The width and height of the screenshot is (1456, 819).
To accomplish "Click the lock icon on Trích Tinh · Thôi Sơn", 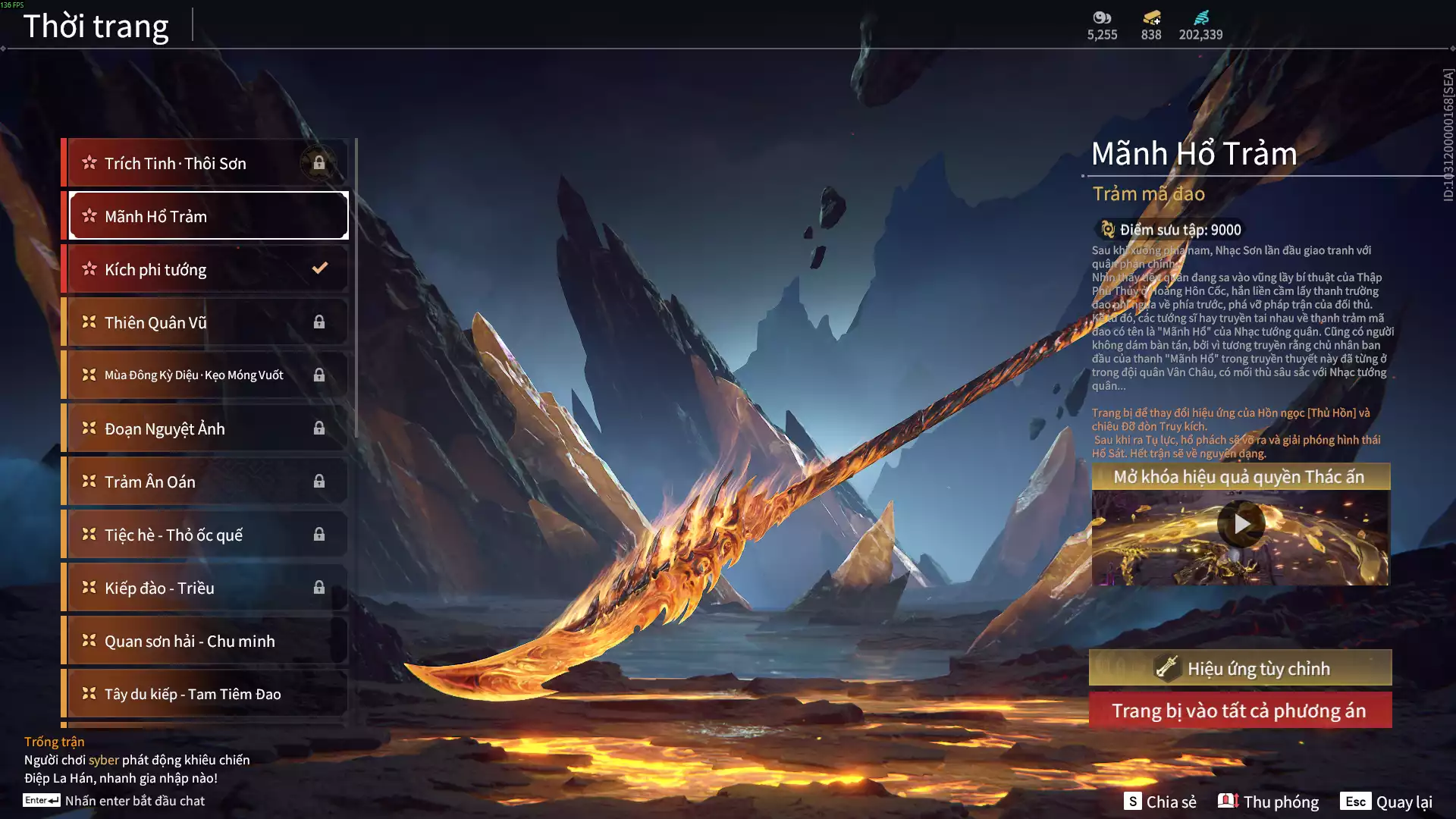I will pos(319,163).
